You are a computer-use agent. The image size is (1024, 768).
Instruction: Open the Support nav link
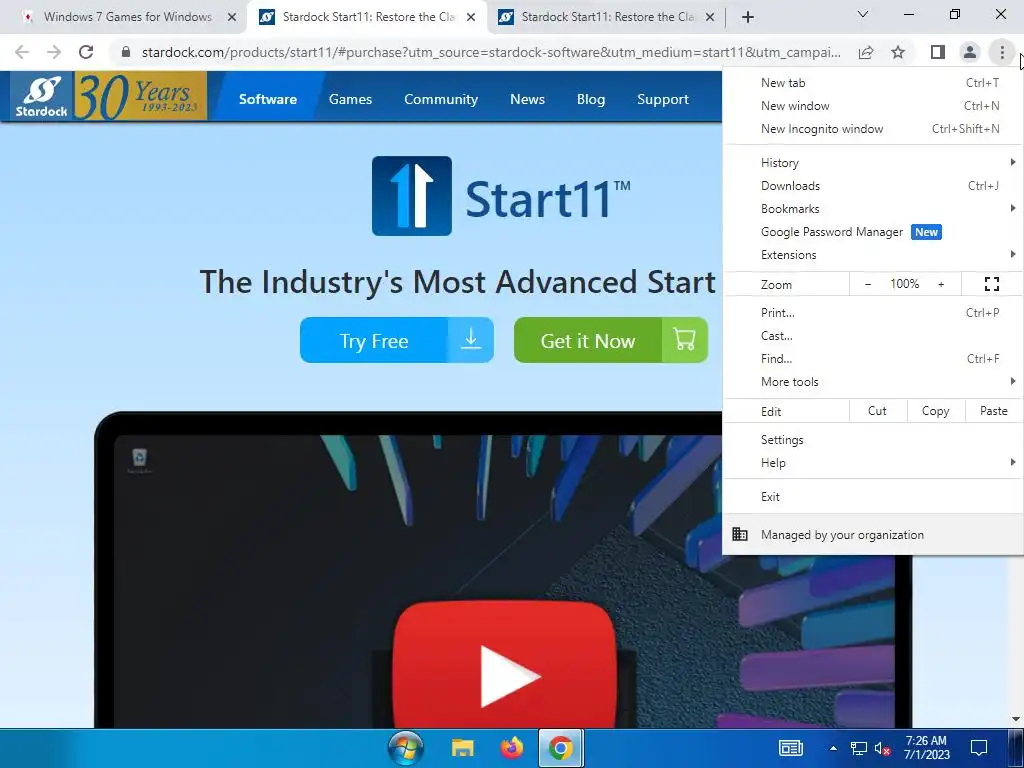[x=663, y=99]
